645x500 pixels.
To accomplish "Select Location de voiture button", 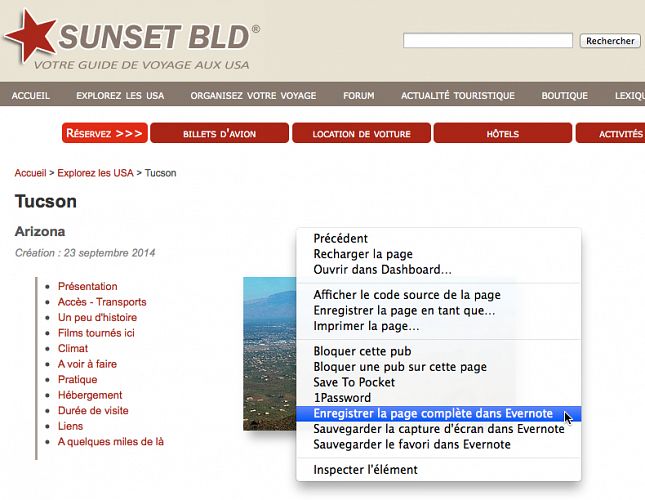I will point(361,133).
